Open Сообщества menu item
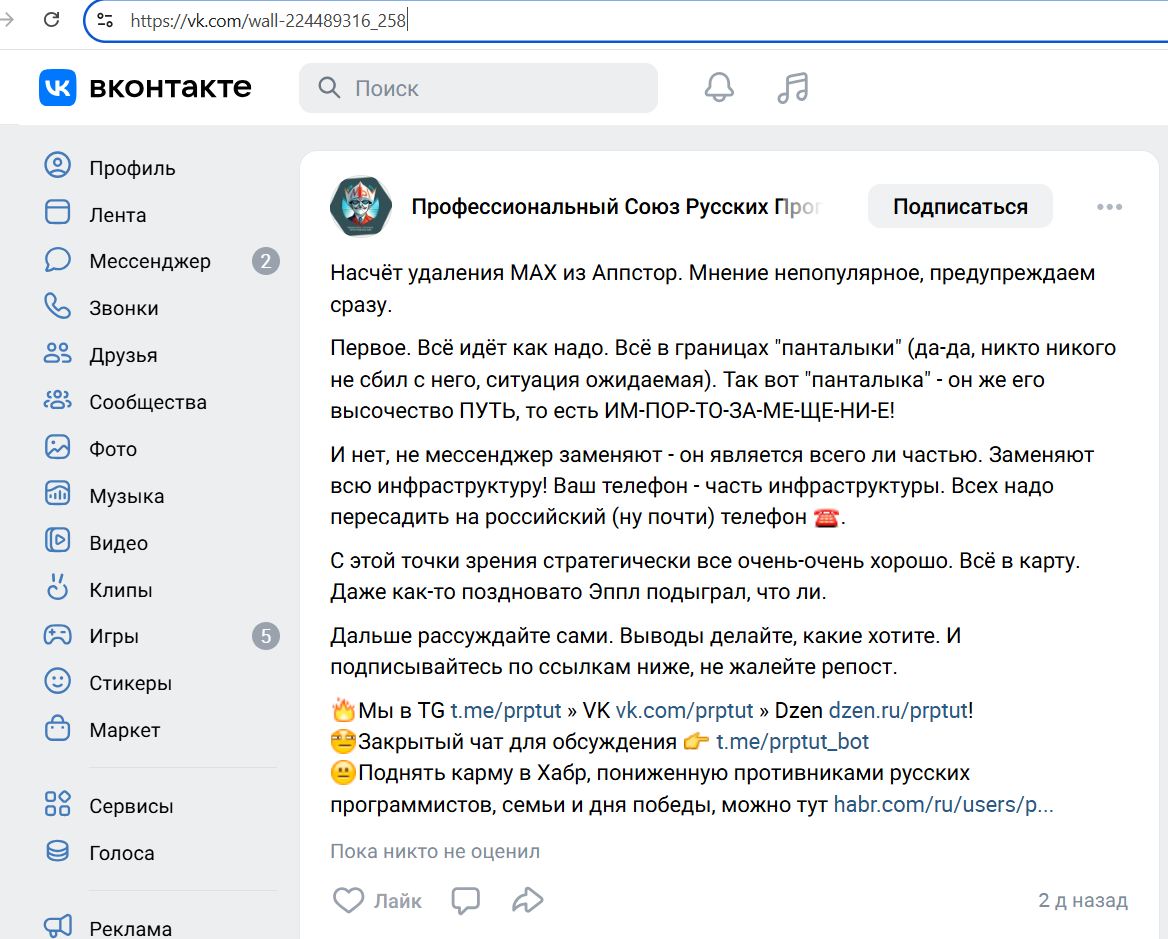The height and width of the screenshot is (939, 1168). 147,402
